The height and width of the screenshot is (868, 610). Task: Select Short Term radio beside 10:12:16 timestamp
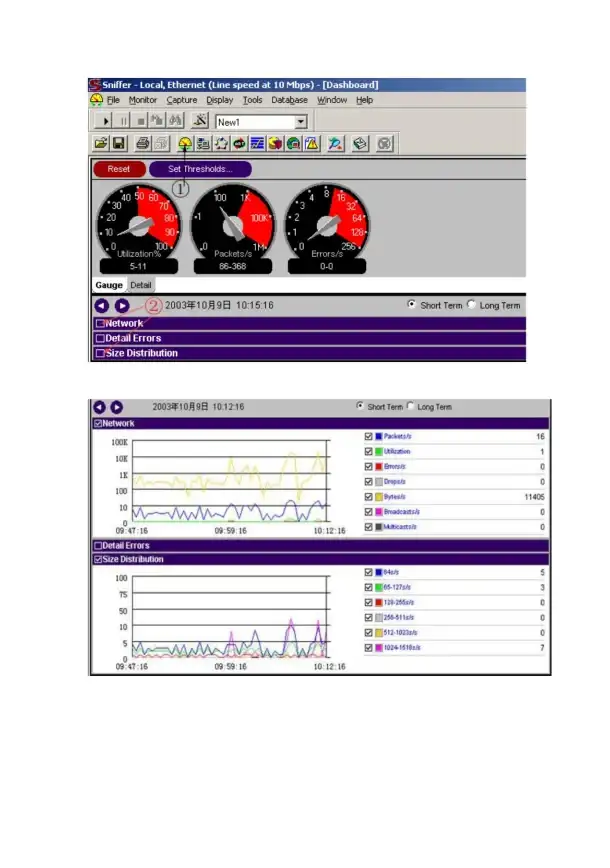[360, 406]
